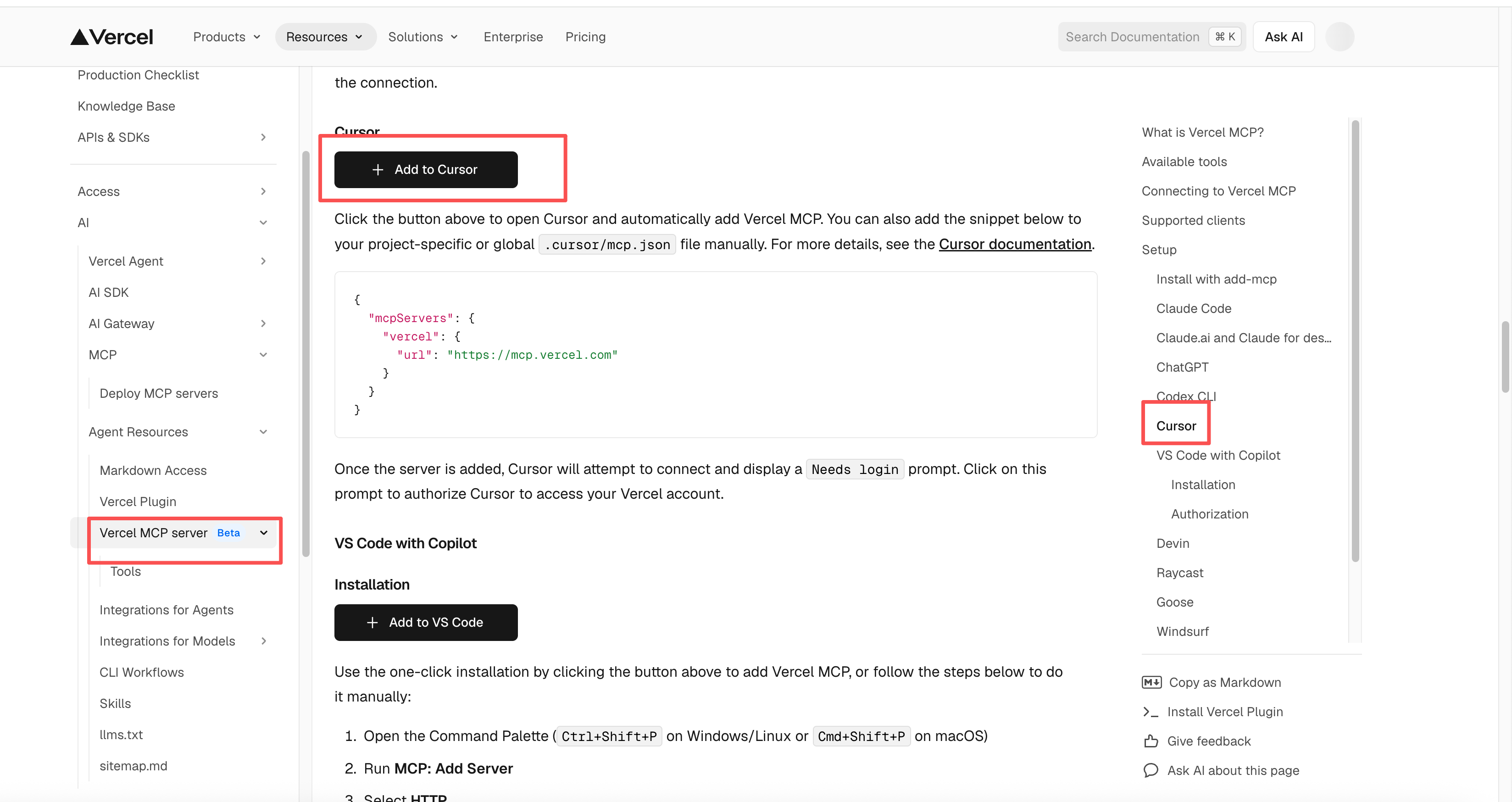Jump to Devin section
Screen dimensions: 1512x802
click(1172, 543)
